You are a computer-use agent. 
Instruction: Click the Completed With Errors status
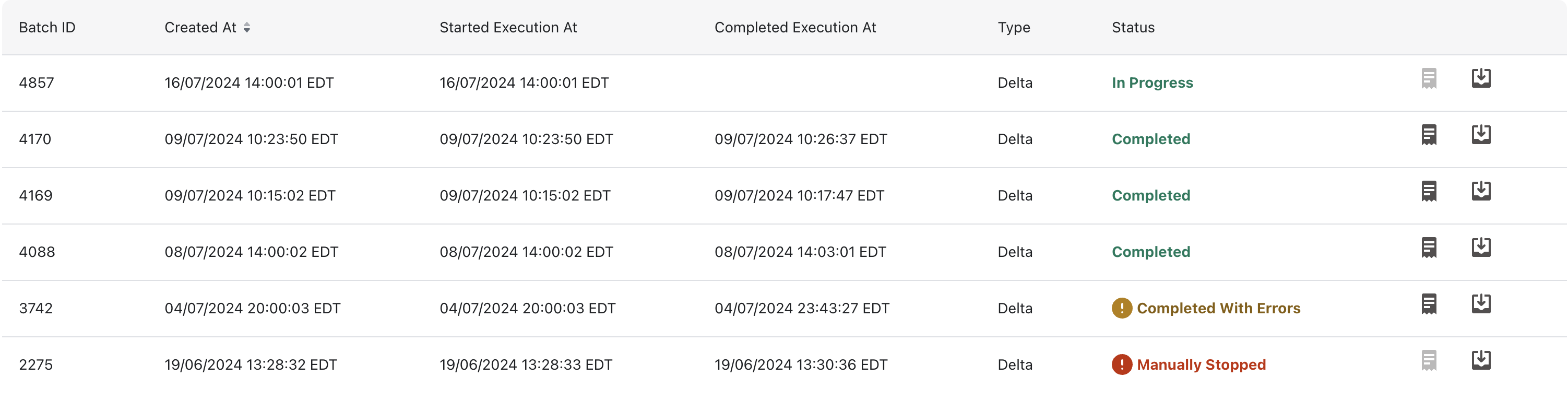tap(1218, 308)
